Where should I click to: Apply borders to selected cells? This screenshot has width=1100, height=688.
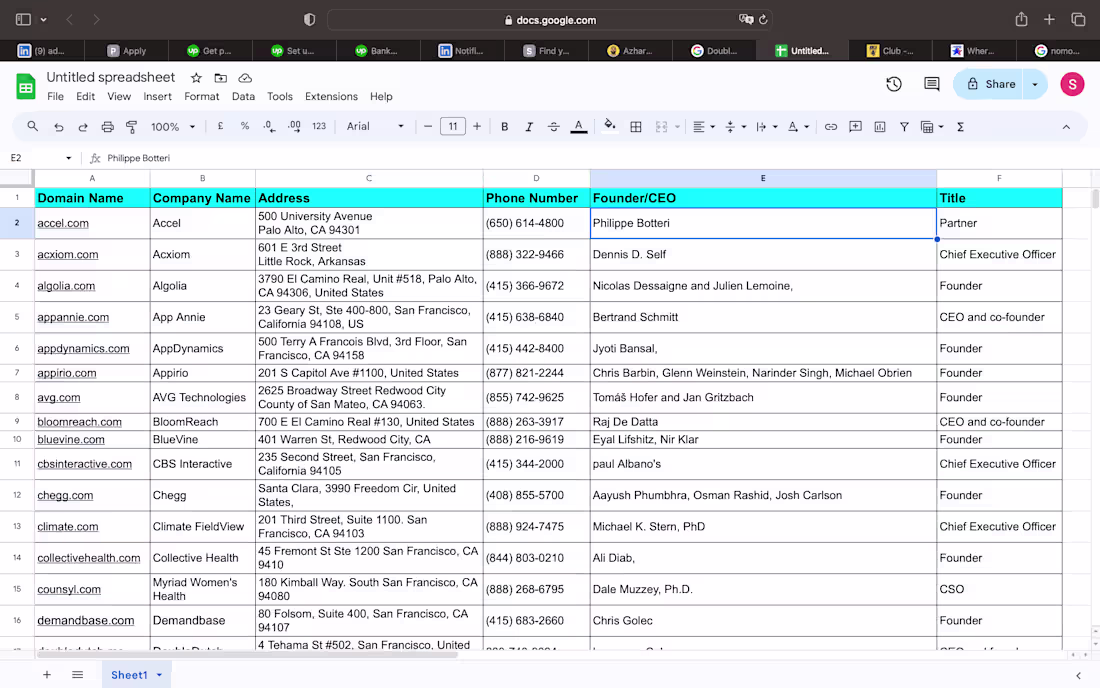636,126
